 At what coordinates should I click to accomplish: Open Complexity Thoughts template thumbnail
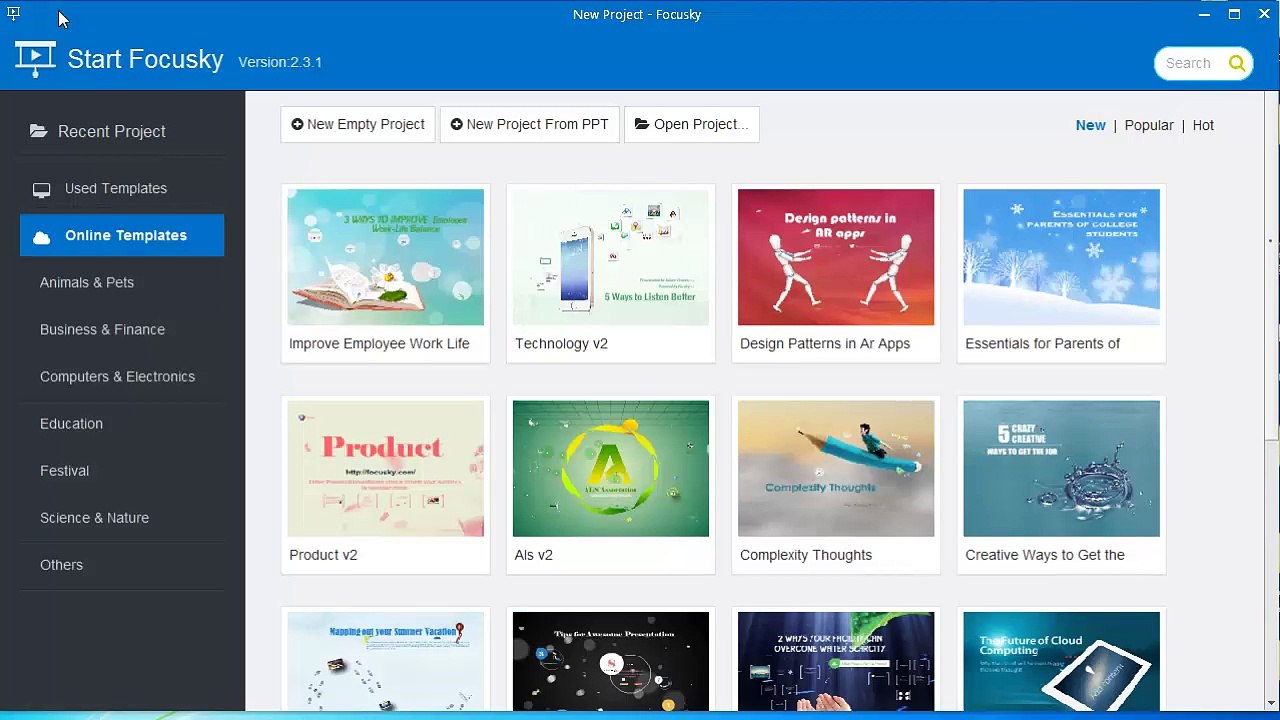click(x=836, y=468)
